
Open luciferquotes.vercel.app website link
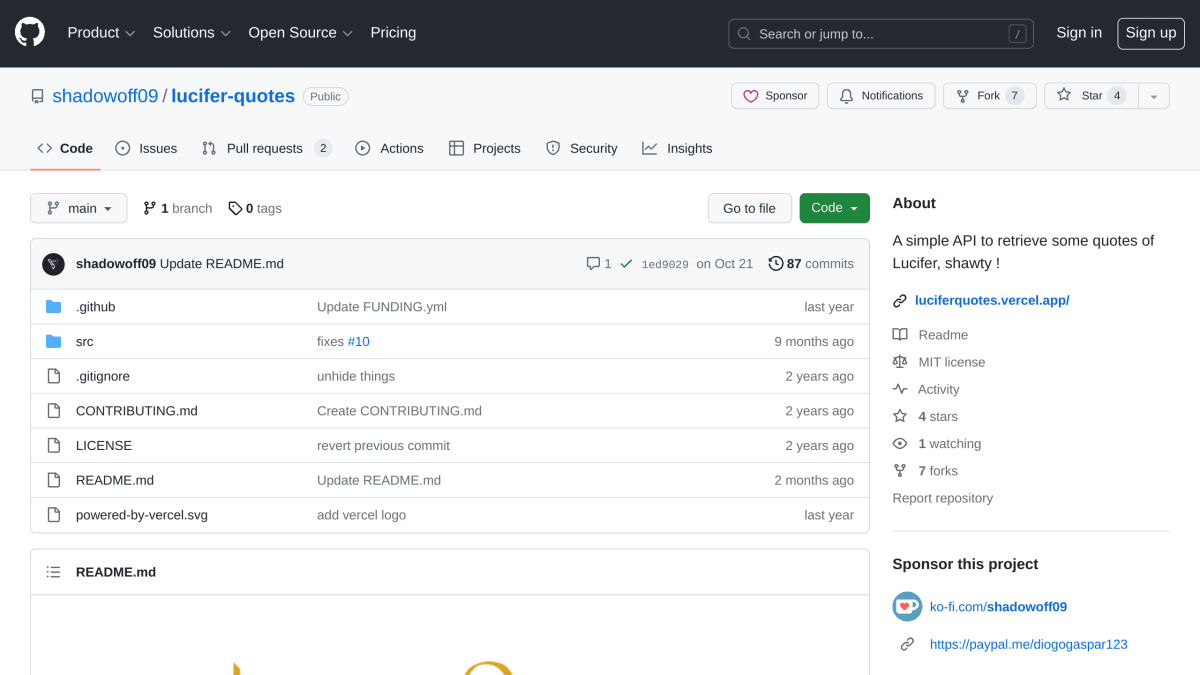(x=992, y=300)
